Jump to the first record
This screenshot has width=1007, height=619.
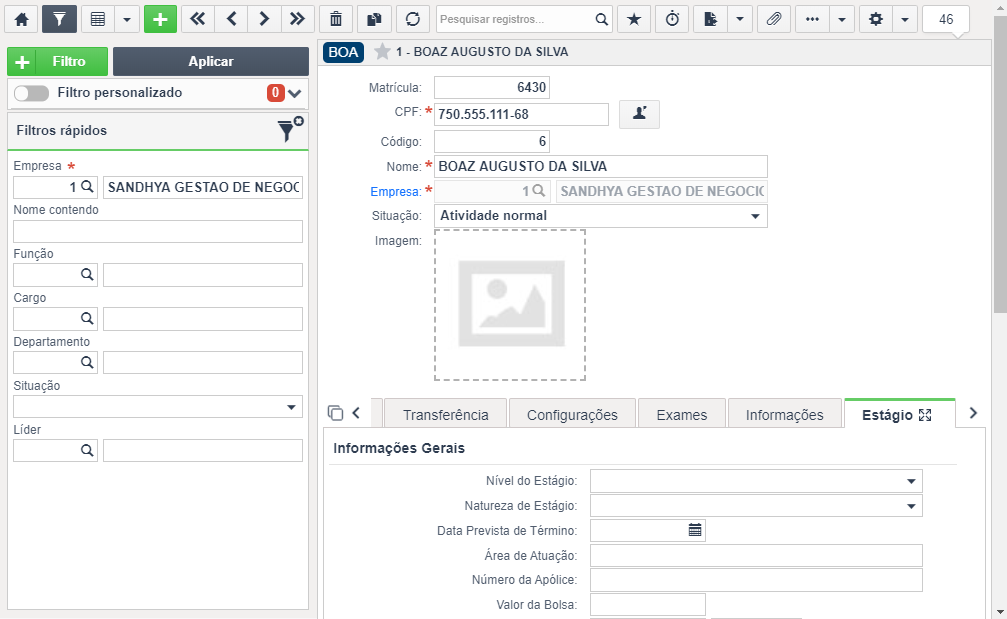(x=198, y=19)
